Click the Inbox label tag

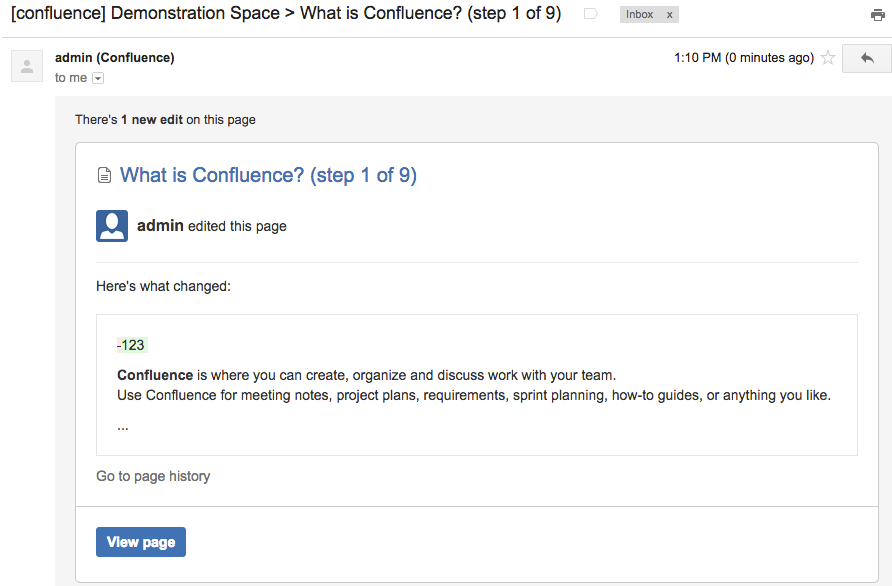[x=640, y=15]
